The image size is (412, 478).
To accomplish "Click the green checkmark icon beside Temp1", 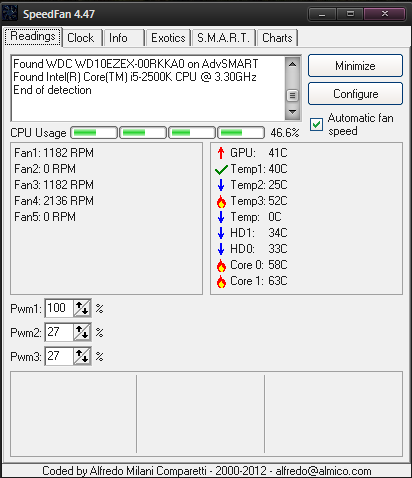I will (221, 170).
